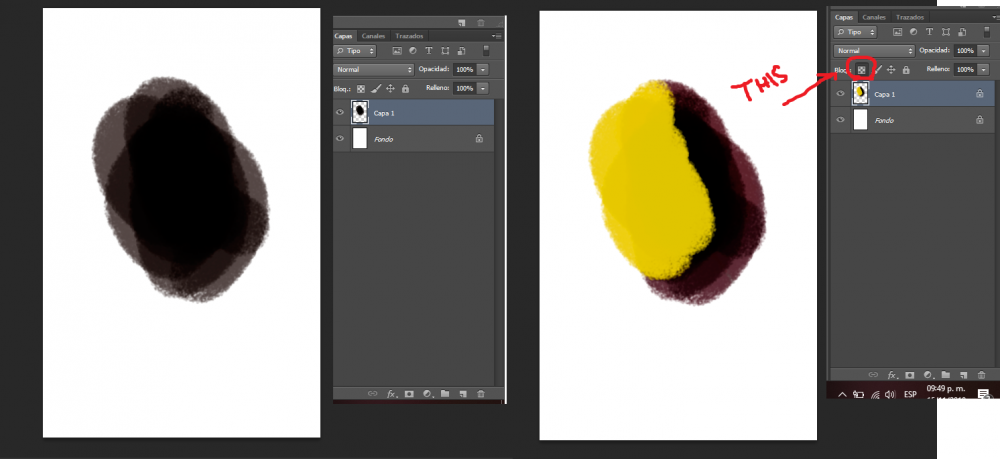This screenshot has height=459, width=1000.
Task: Click link layers icon in right panel footer
Action: point(874,375)
